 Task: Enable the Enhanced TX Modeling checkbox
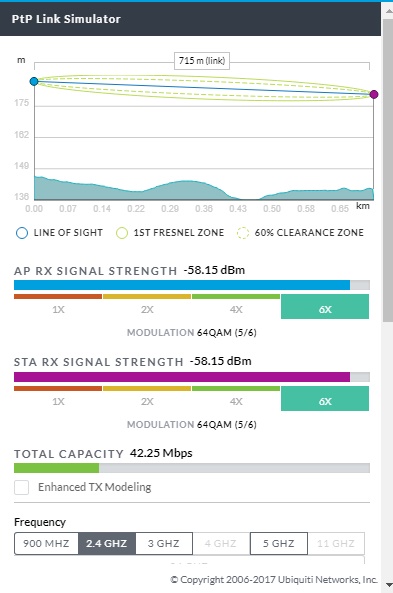pos(22,487)
